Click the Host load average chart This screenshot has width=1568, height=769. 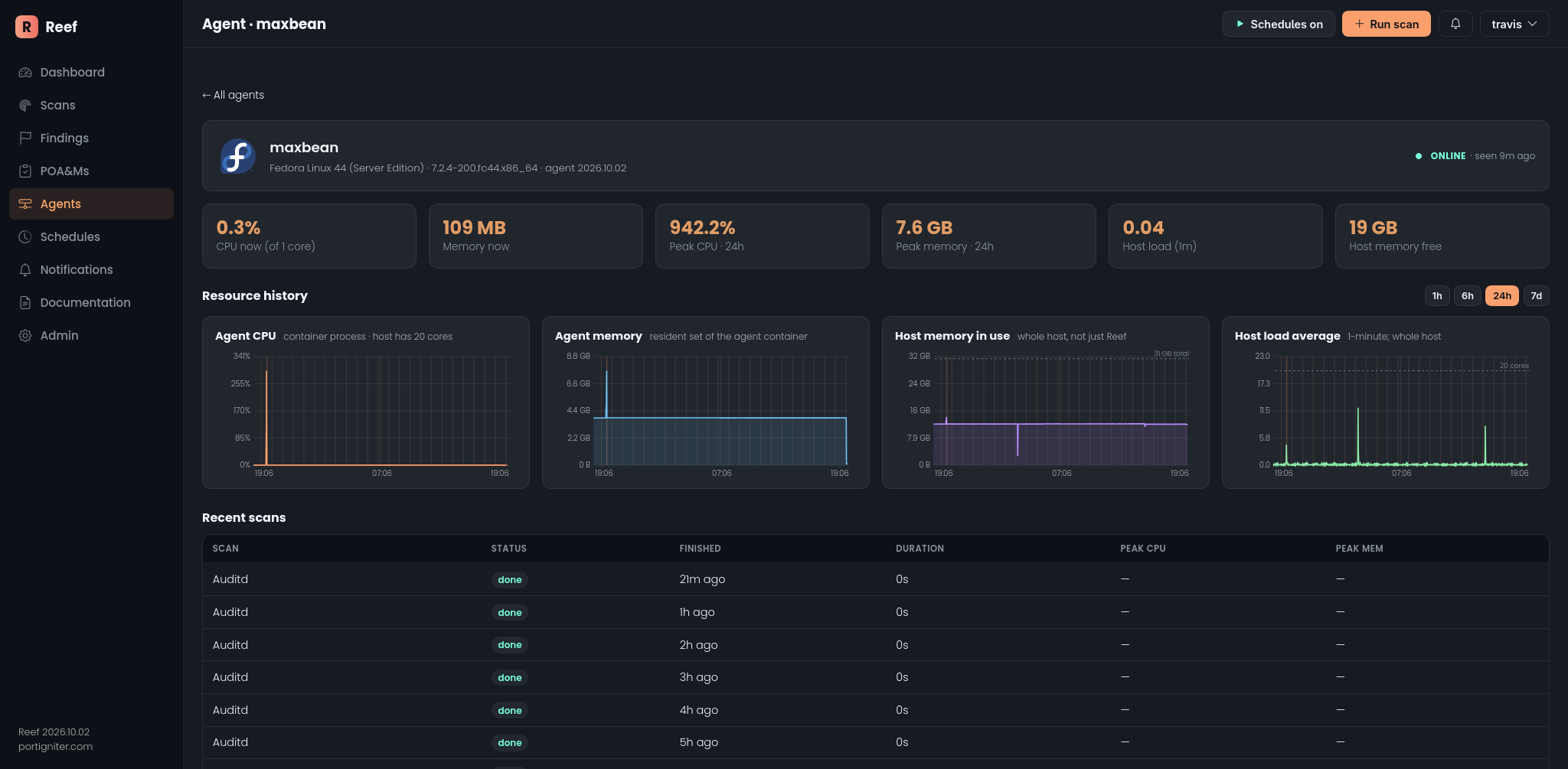(1386, 402)
